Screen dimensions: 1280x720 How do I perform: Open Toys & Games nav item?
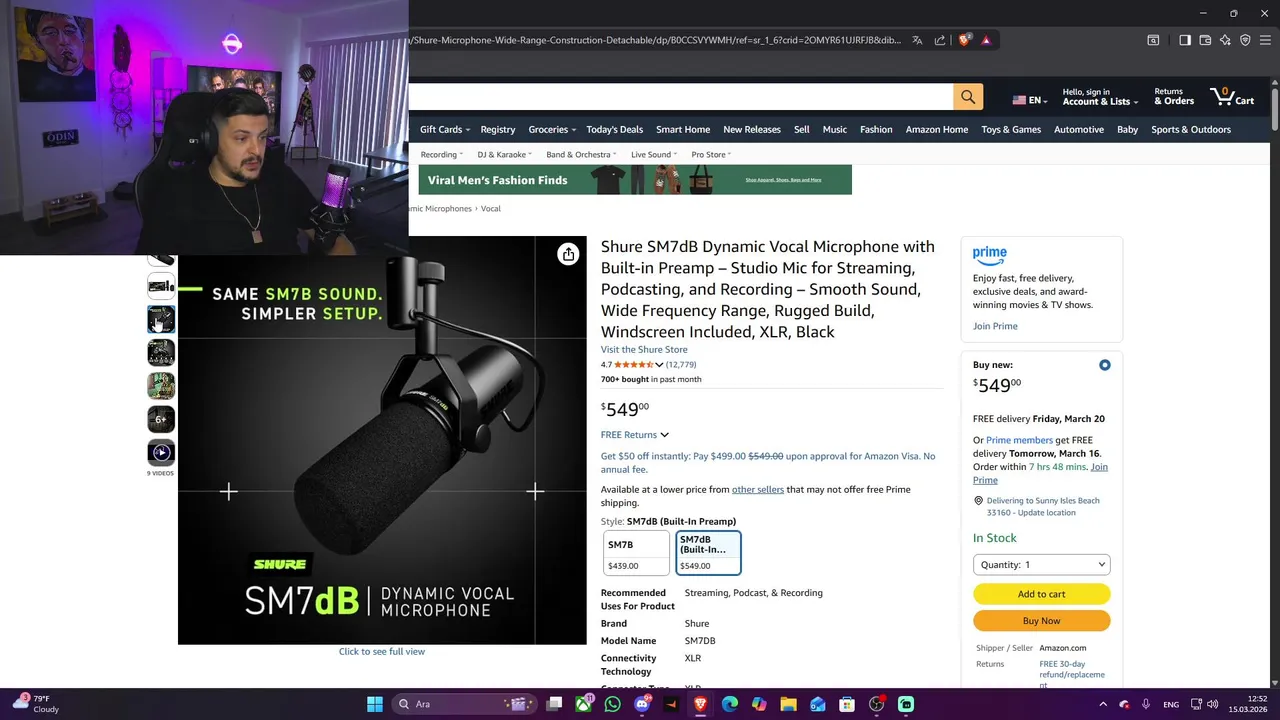click(x=1011, y=129)
